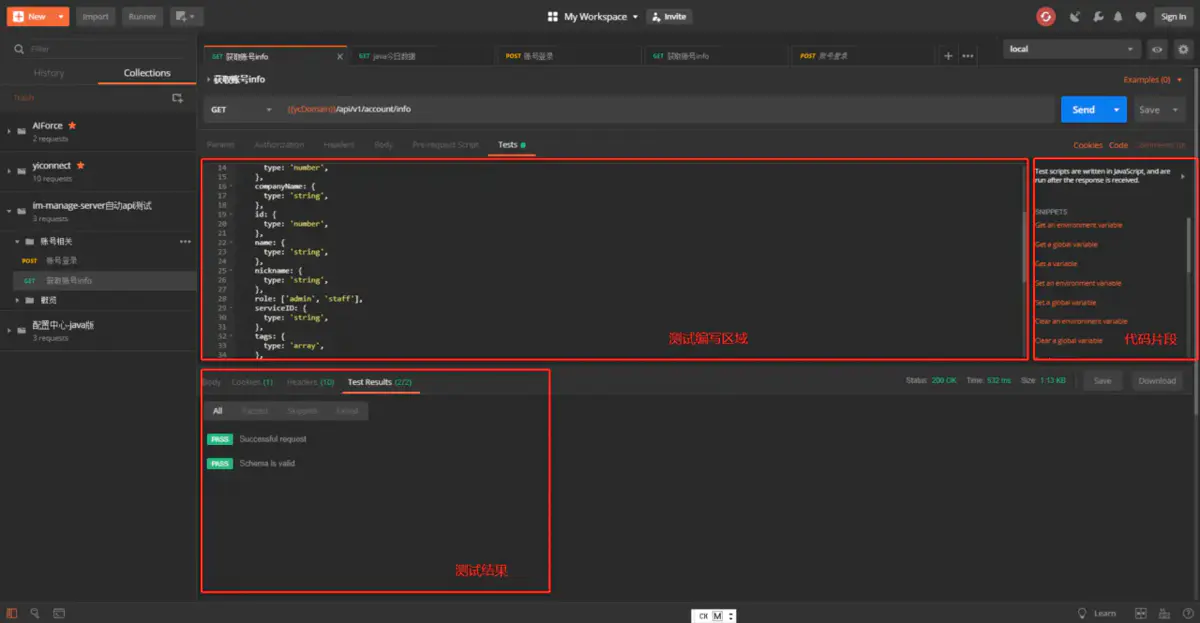The image size is (1200, 623).
Task: Insert the 'Get a global variable' snippet
Action: (x=1066, y=245)
